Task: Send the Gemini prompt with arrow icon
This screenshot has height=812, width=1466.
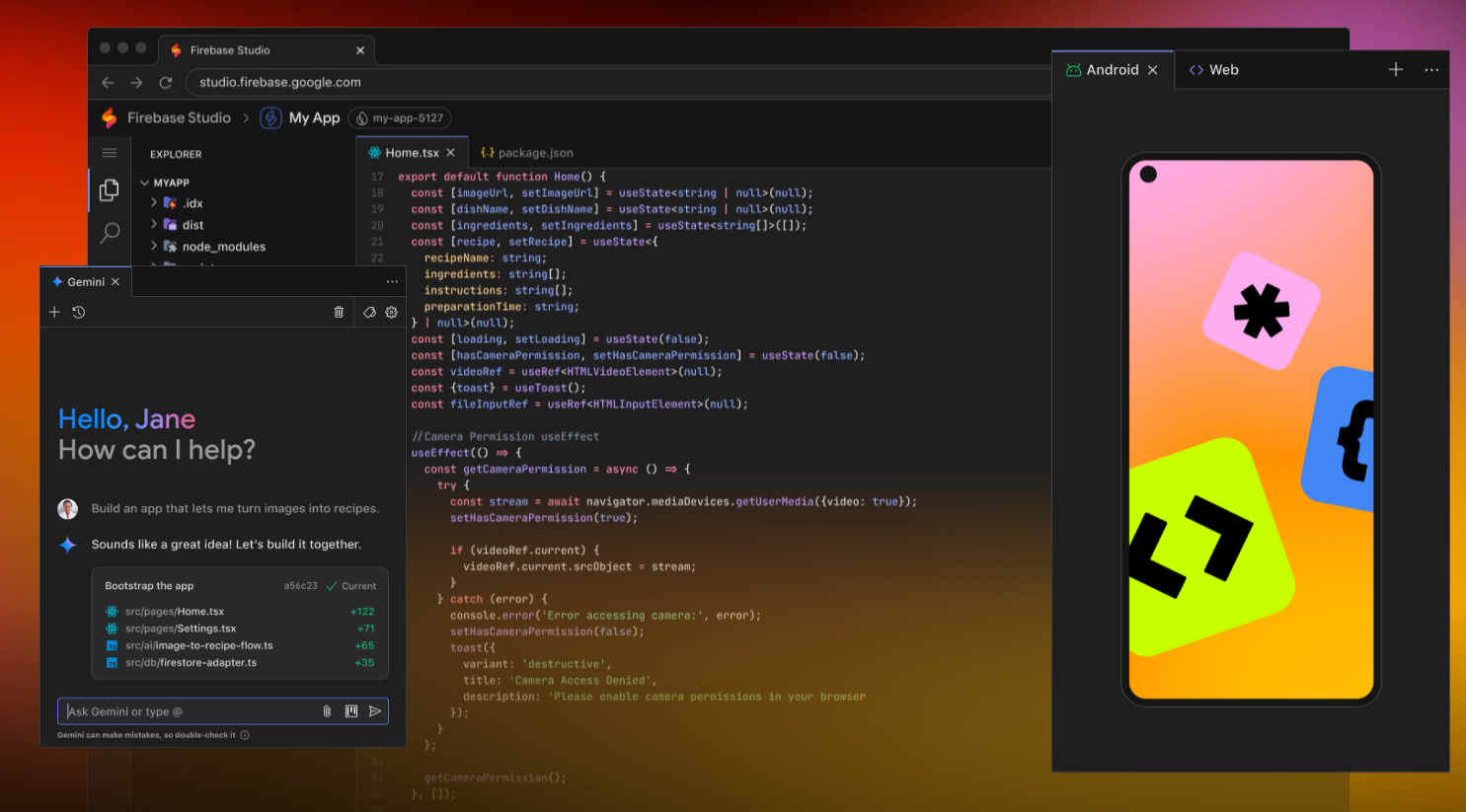Action: pos(375,711)
